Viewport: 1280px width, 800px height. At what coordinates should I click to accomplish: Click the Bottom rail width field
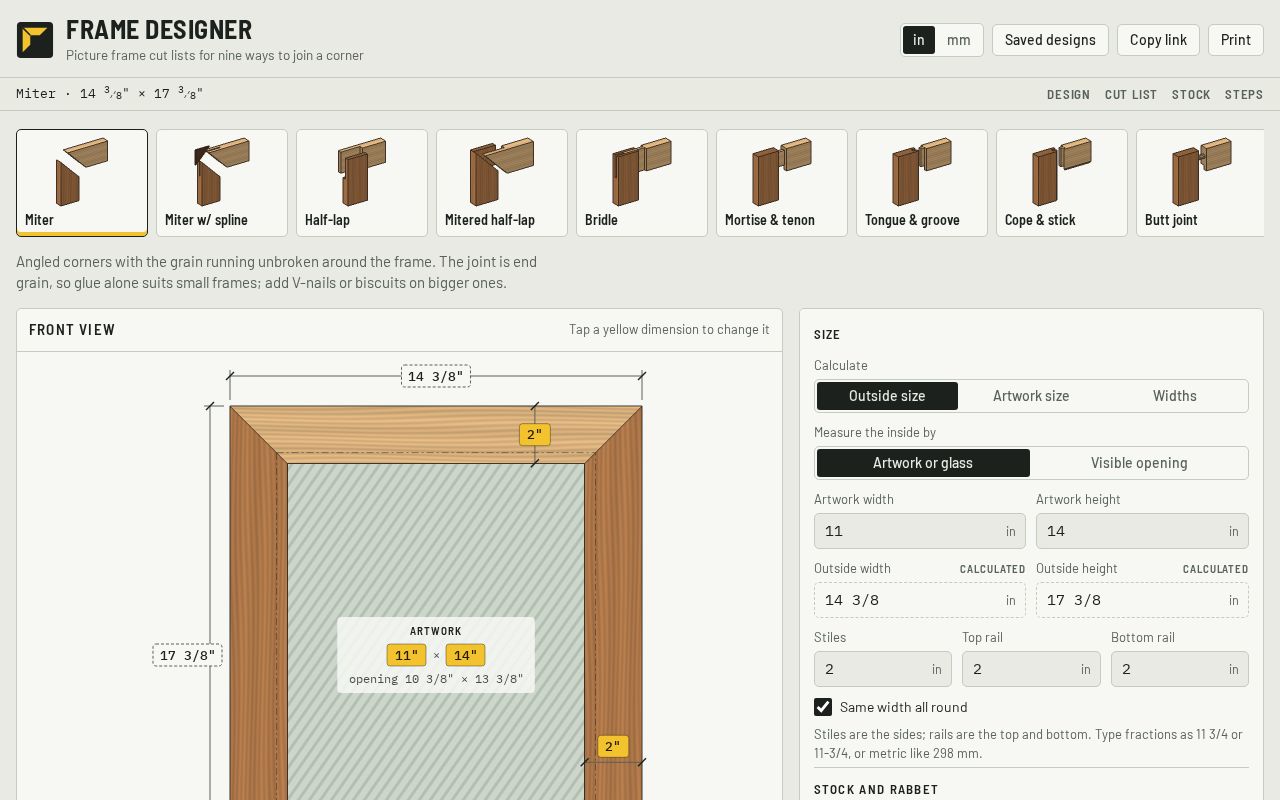click(x=1180, y=669)
